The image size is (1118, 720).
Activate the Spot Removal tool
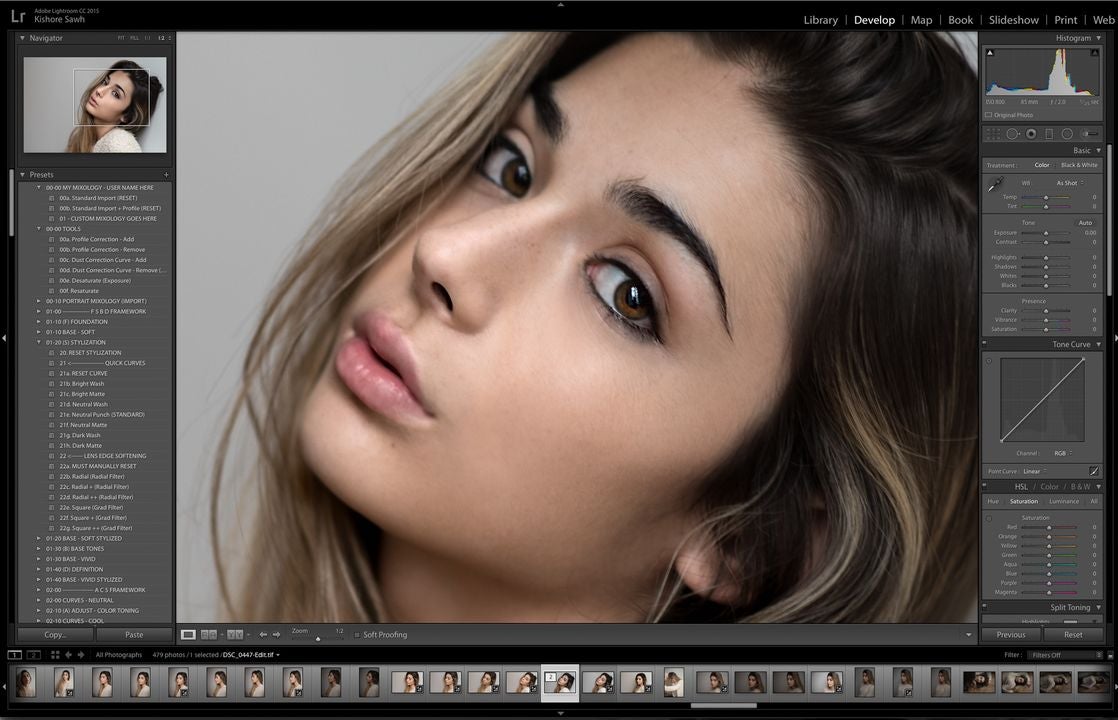(x=1013, y=133)
